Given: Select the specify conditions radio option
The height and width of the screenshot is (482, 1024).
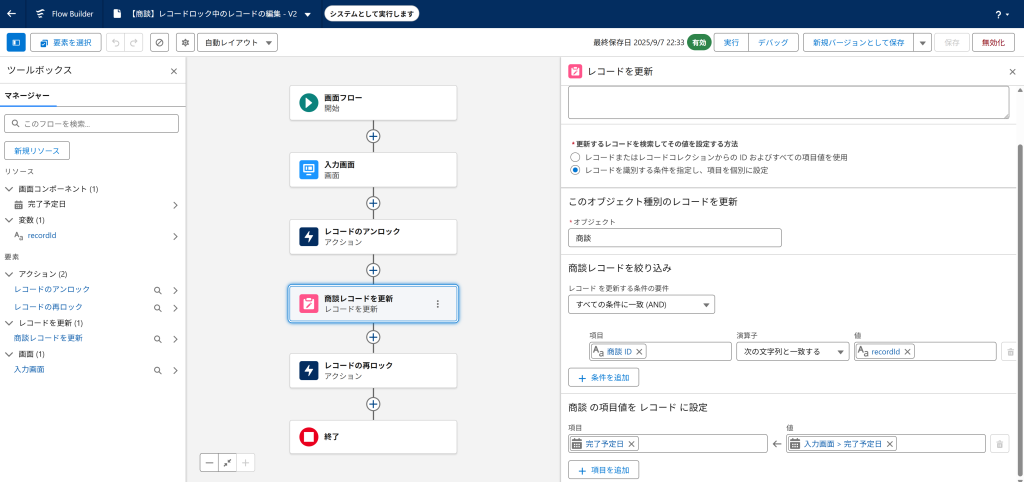Looking at the screenshot, I should tap(575, 170).
